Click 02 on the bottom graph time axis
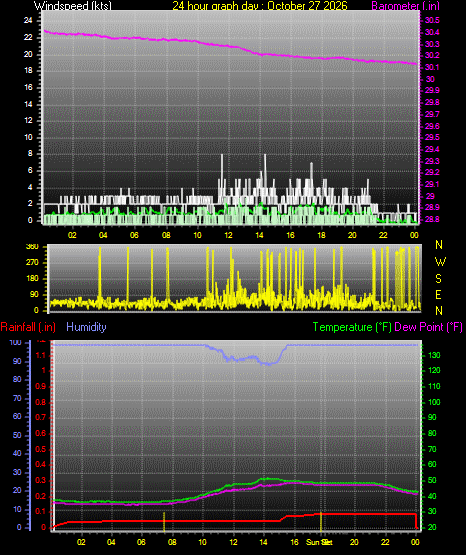Viewport: 466px width, 555px height. [x=81, y=542]
